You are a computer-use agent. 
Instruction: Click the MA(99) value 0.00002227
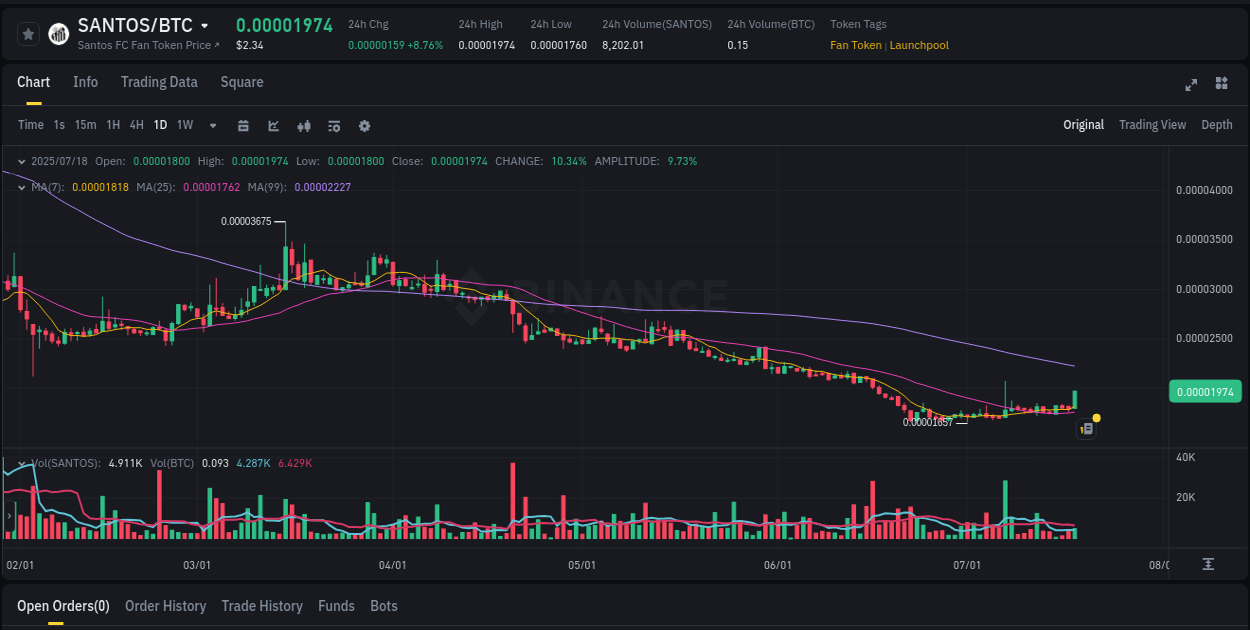(322, 187)
